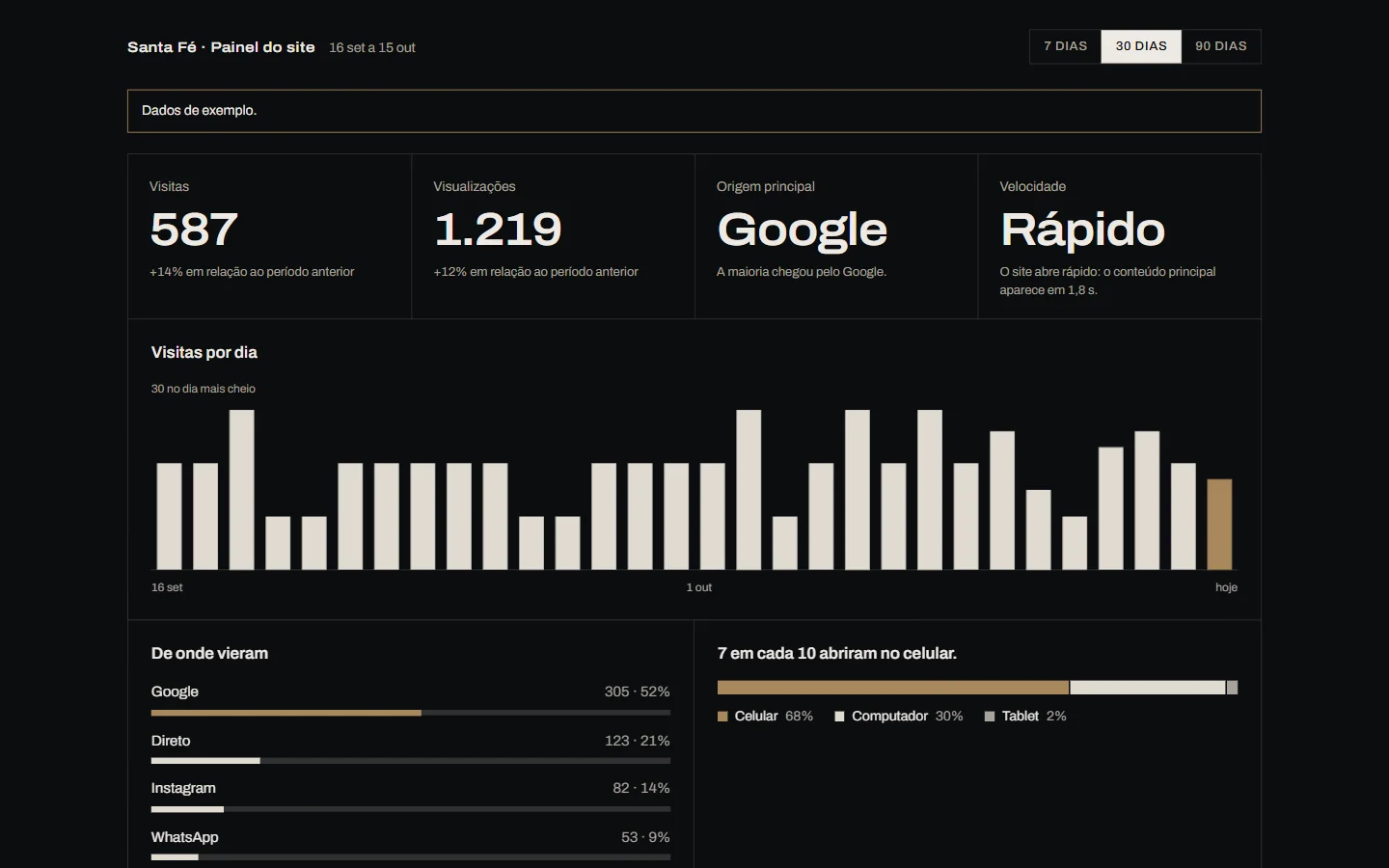Click the Celular segment of device bar
1389x868 pixels.
[893, 688]
